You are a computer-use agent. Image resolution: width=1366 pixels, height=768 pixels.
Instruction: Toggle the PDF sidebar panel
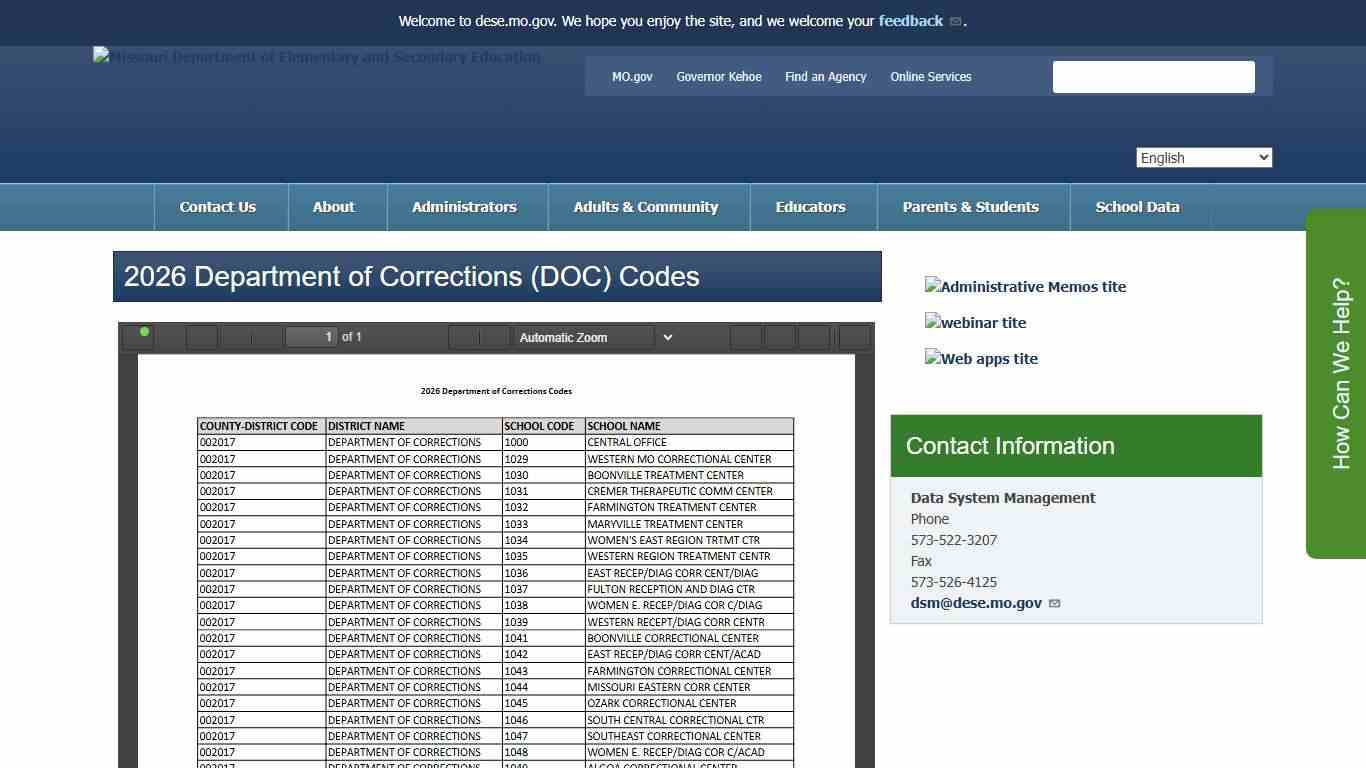click(144, 337)
